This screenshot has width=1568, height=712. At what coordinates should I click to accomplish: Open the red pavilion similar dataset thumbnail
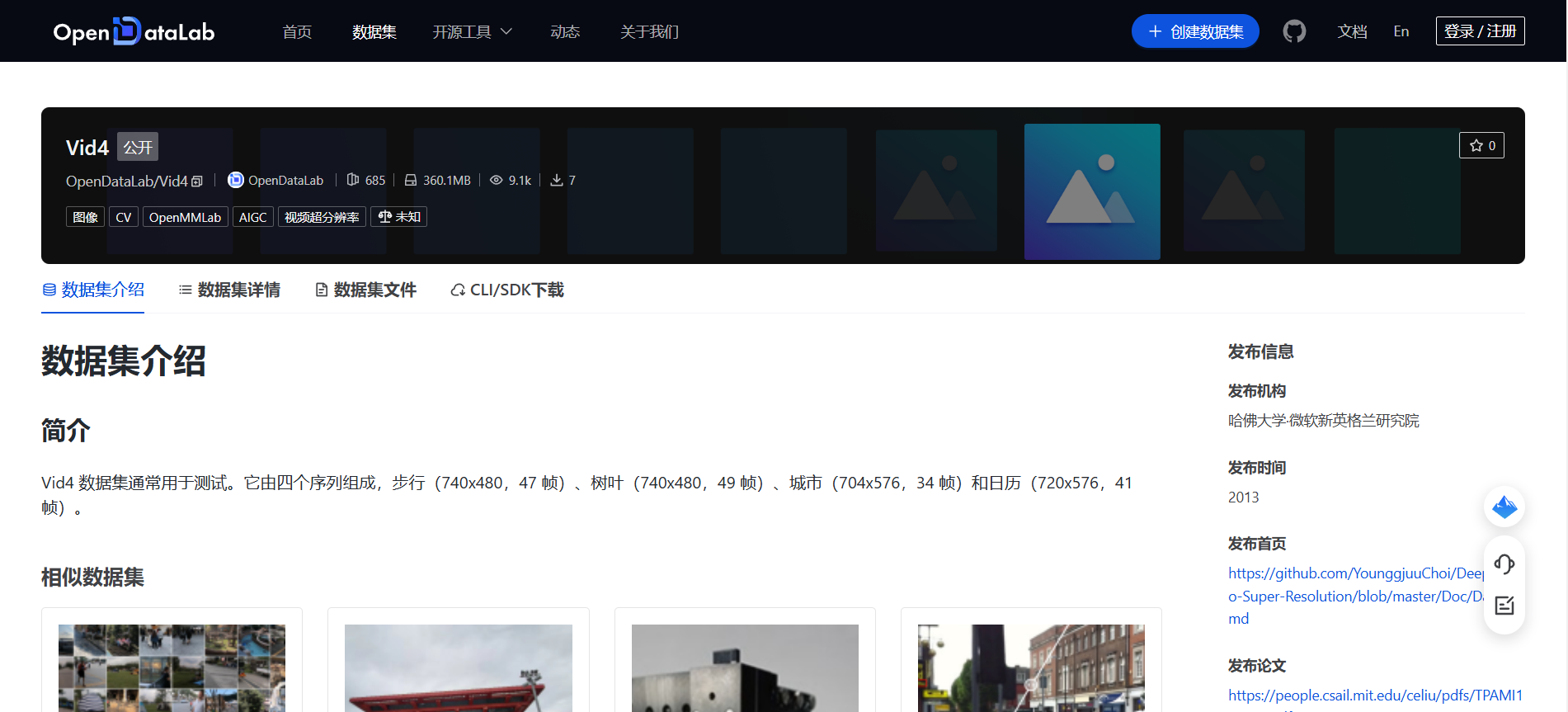459,667
